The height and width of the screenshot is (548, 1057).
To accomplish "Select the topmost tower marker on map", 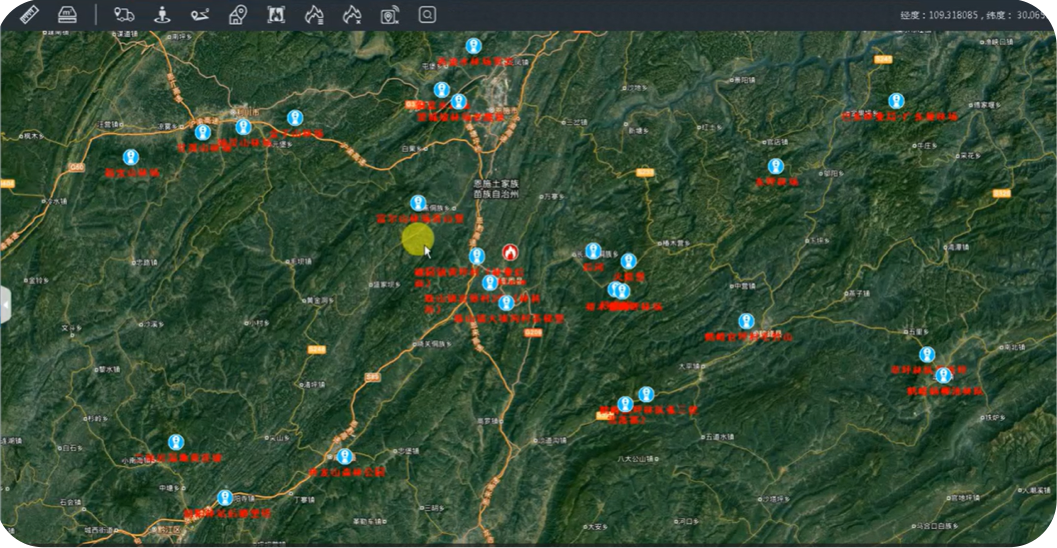I will pyautogui.click(x=474, y=46).
